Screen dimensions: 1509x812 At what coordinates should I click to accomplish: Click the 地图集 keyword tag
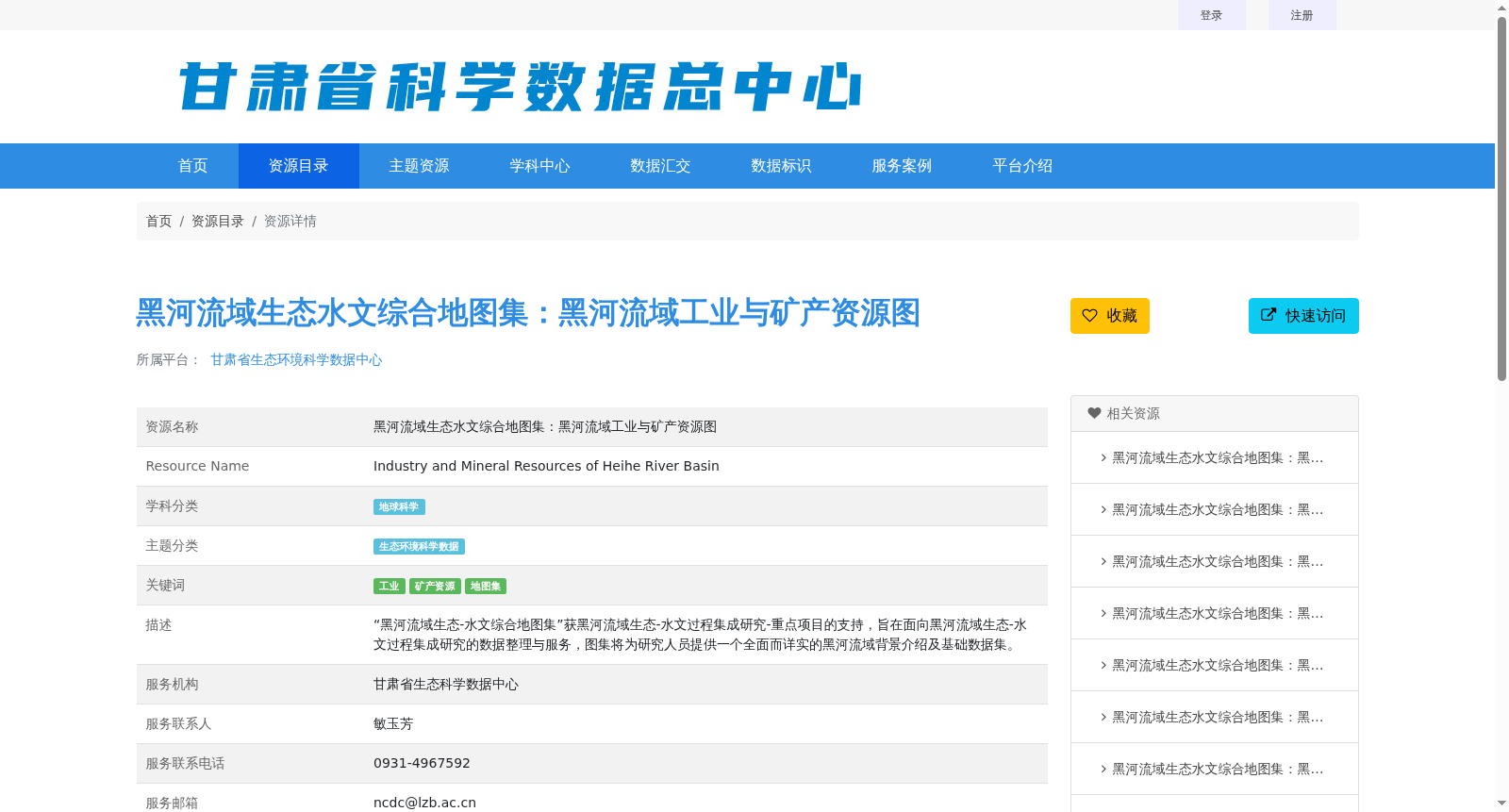coord(486,587)
